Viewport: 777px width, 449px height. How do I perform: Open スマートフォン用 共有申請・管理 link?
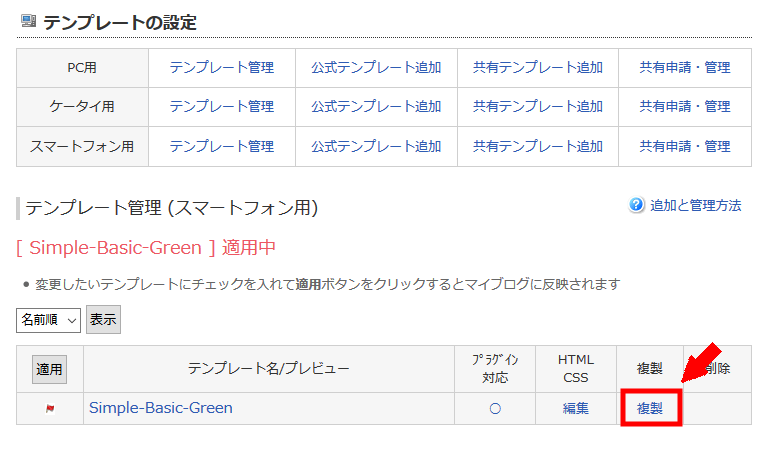[x=685, y=146]
